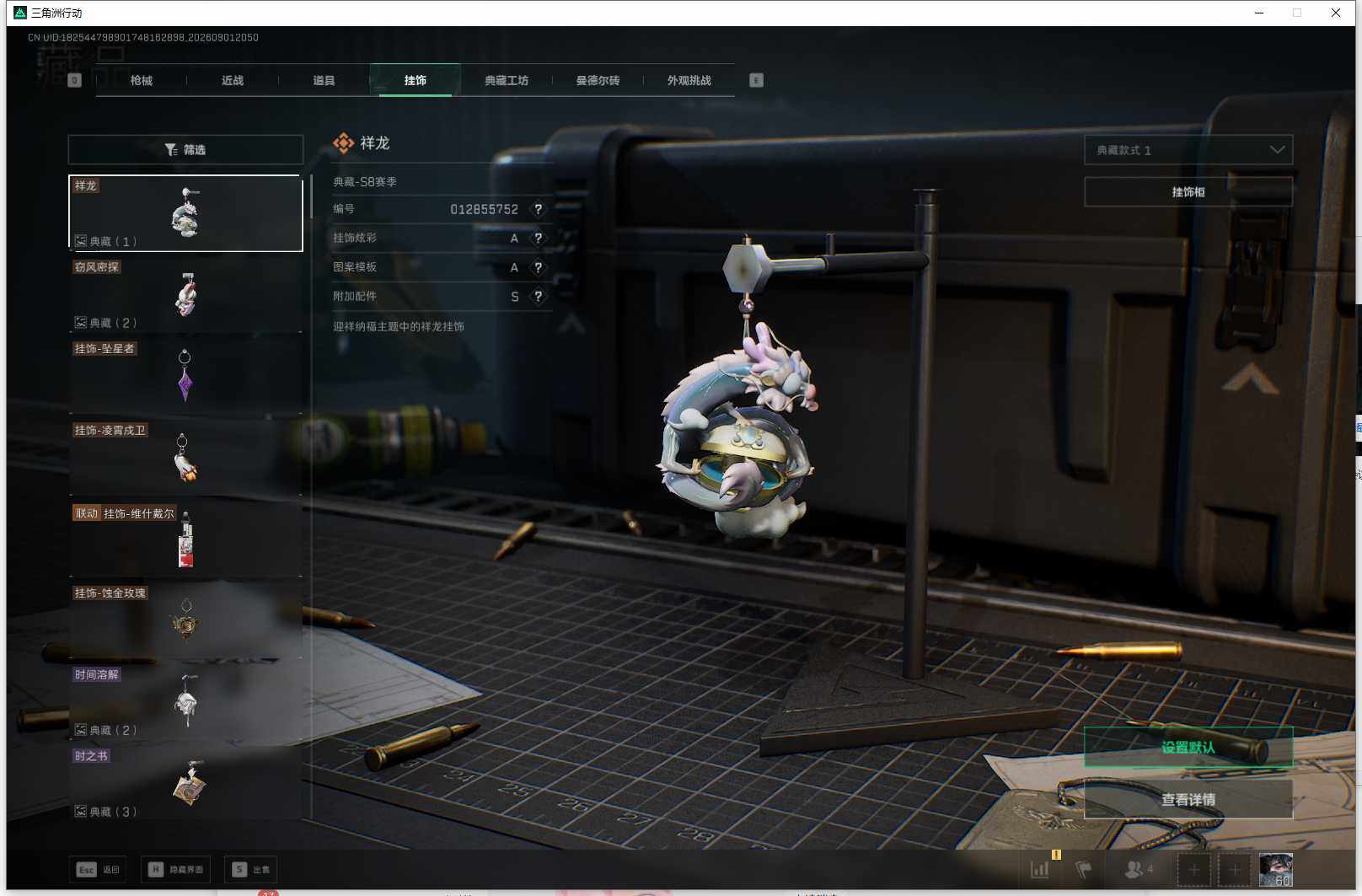Image resolution: width=1362 pixels, height=896 pixels.
Task: Minimize the 三角洲行动 window
Action: (1259, 13)
